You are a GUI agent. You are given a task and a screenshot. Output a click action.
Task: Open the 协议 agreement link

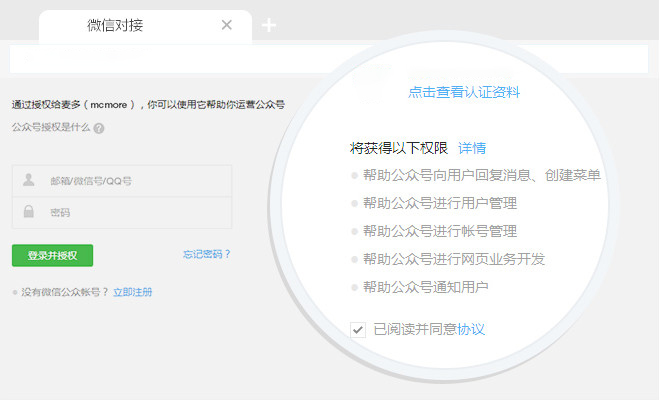(471, 329)
